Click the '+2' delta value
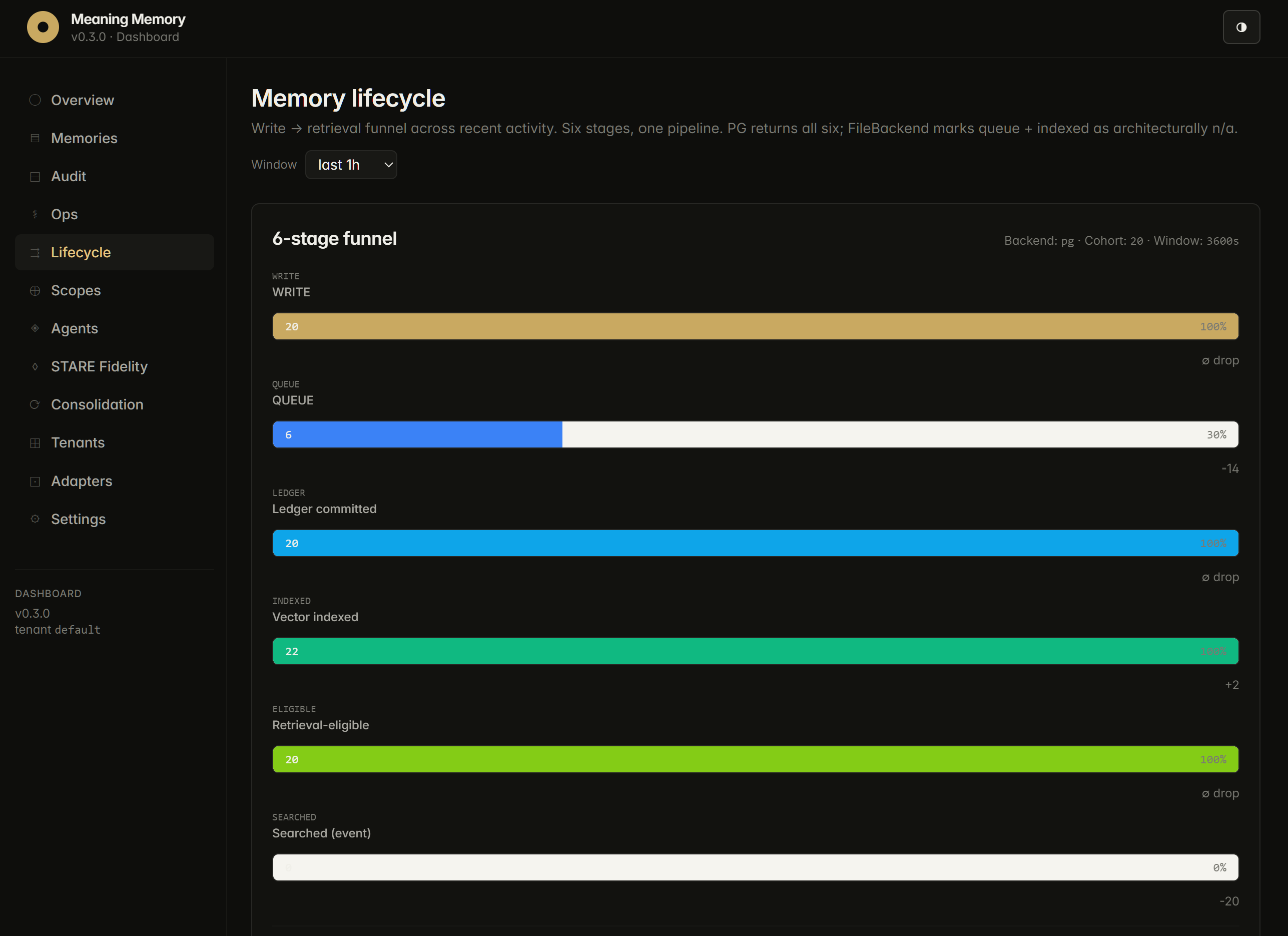Screen dimensions: 1288x936 [1232, 685]
